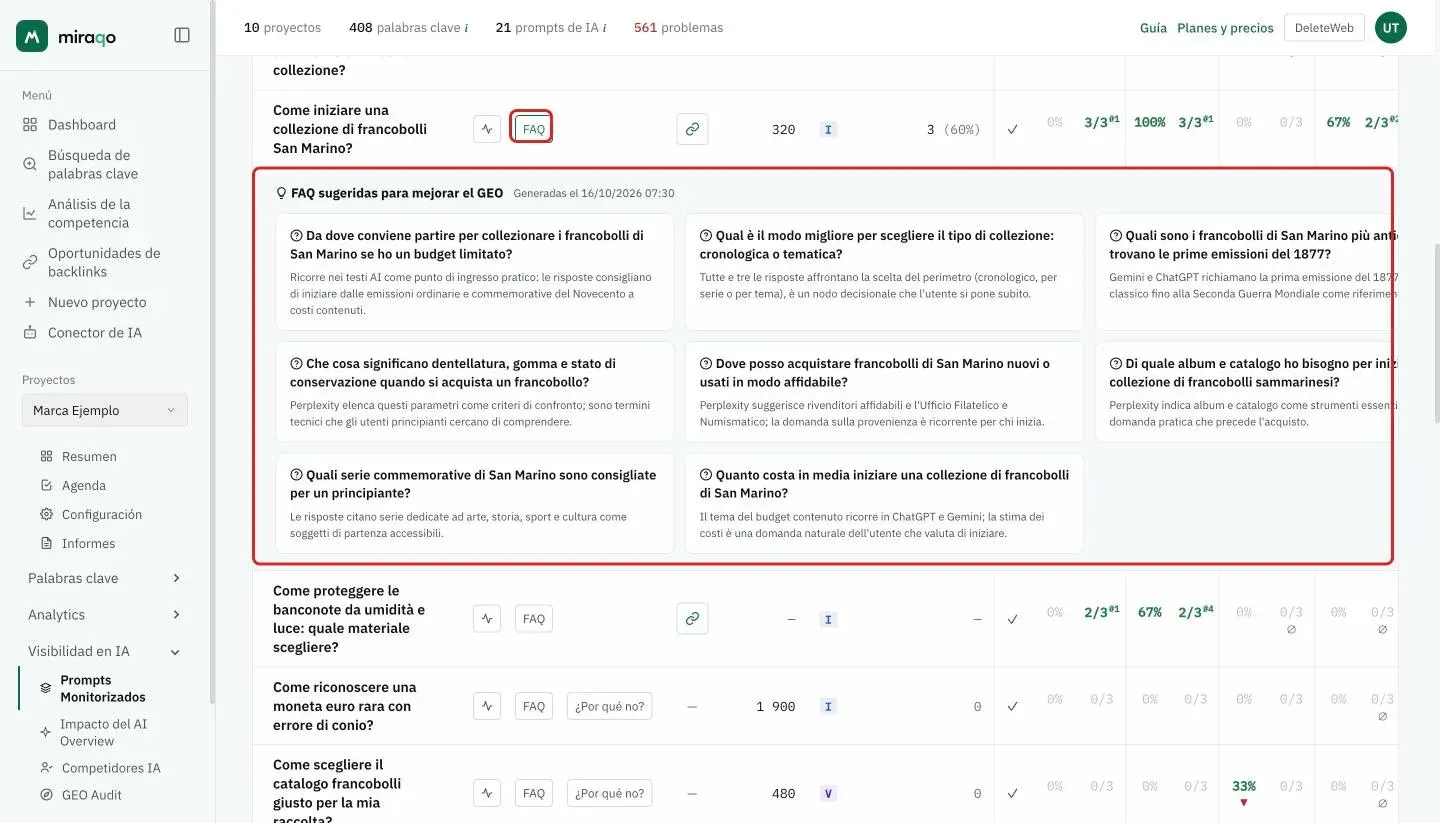This screenshot has height=823, width=1440.
Task: Open FAQ for banconote umidità prompt
Action: (534, 619)
